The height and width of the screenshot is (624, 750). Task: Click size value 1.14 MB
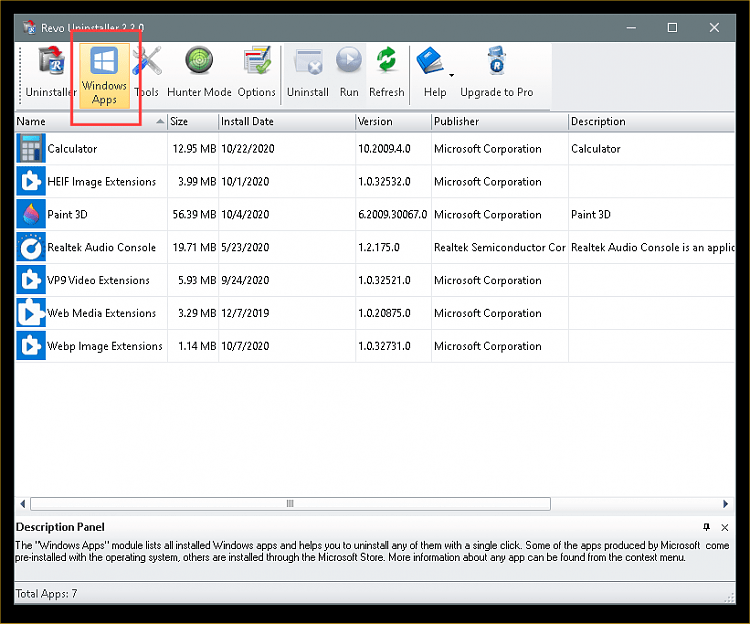(197, 346)
